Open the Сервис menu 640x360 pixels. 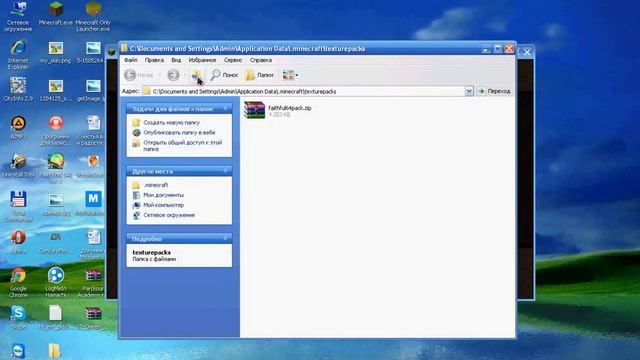pyautogui.click(x=233, y=60)
